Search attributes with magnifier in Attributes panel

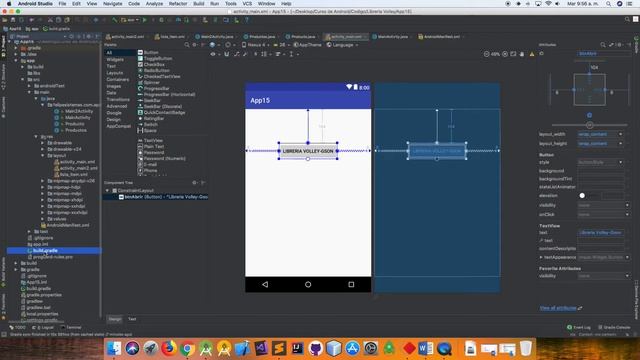click(x=603, y=45)
